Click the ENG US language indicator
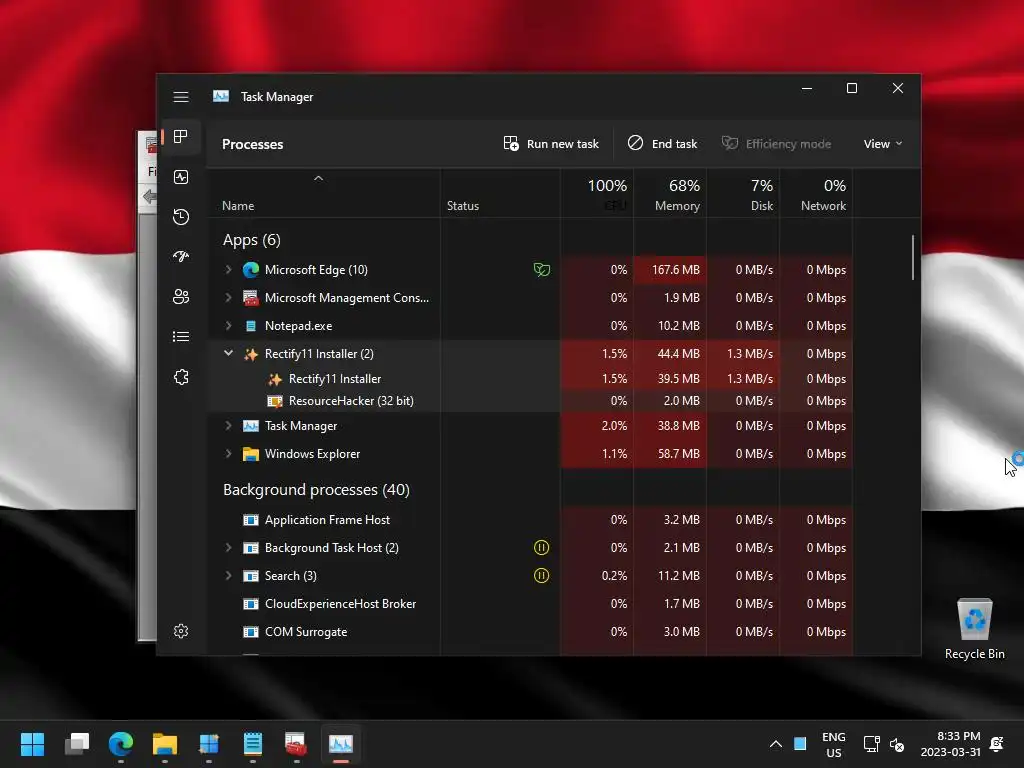 pos(833,744)
